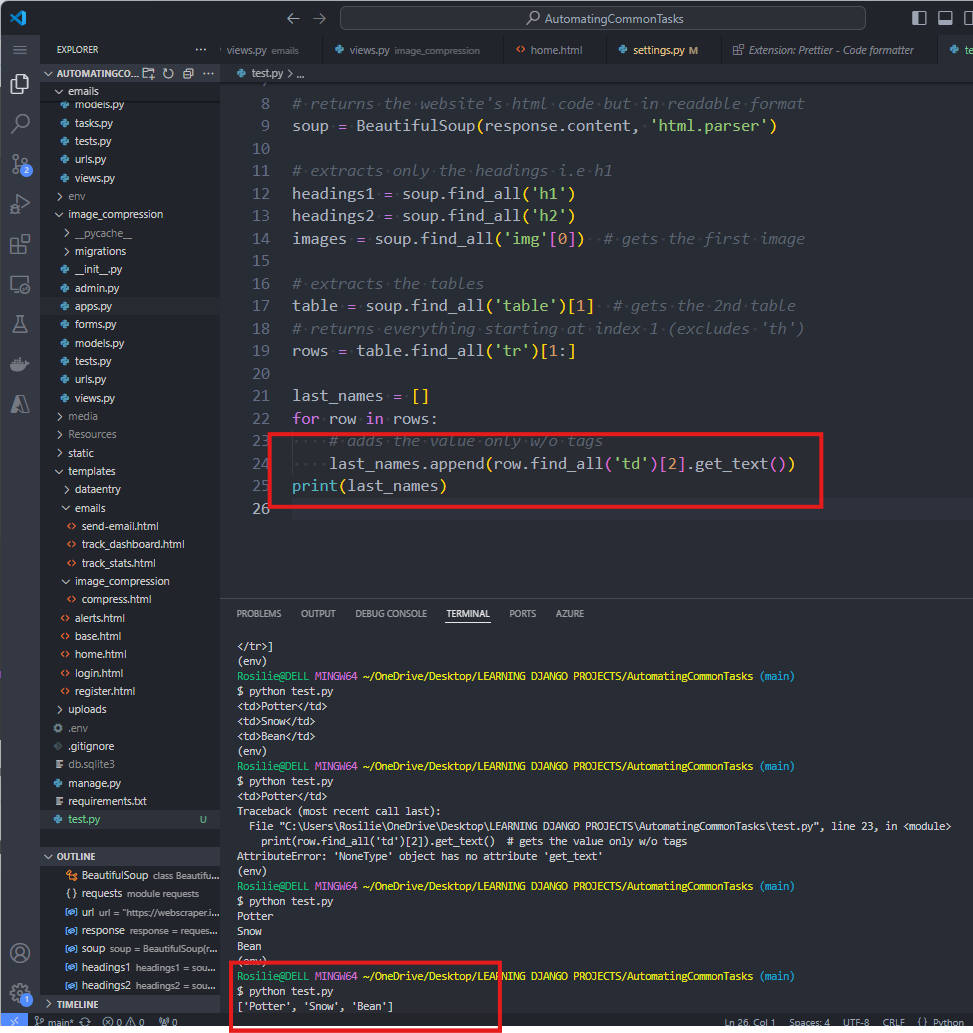Open the OUTPUT panel tab

point(318,613)
